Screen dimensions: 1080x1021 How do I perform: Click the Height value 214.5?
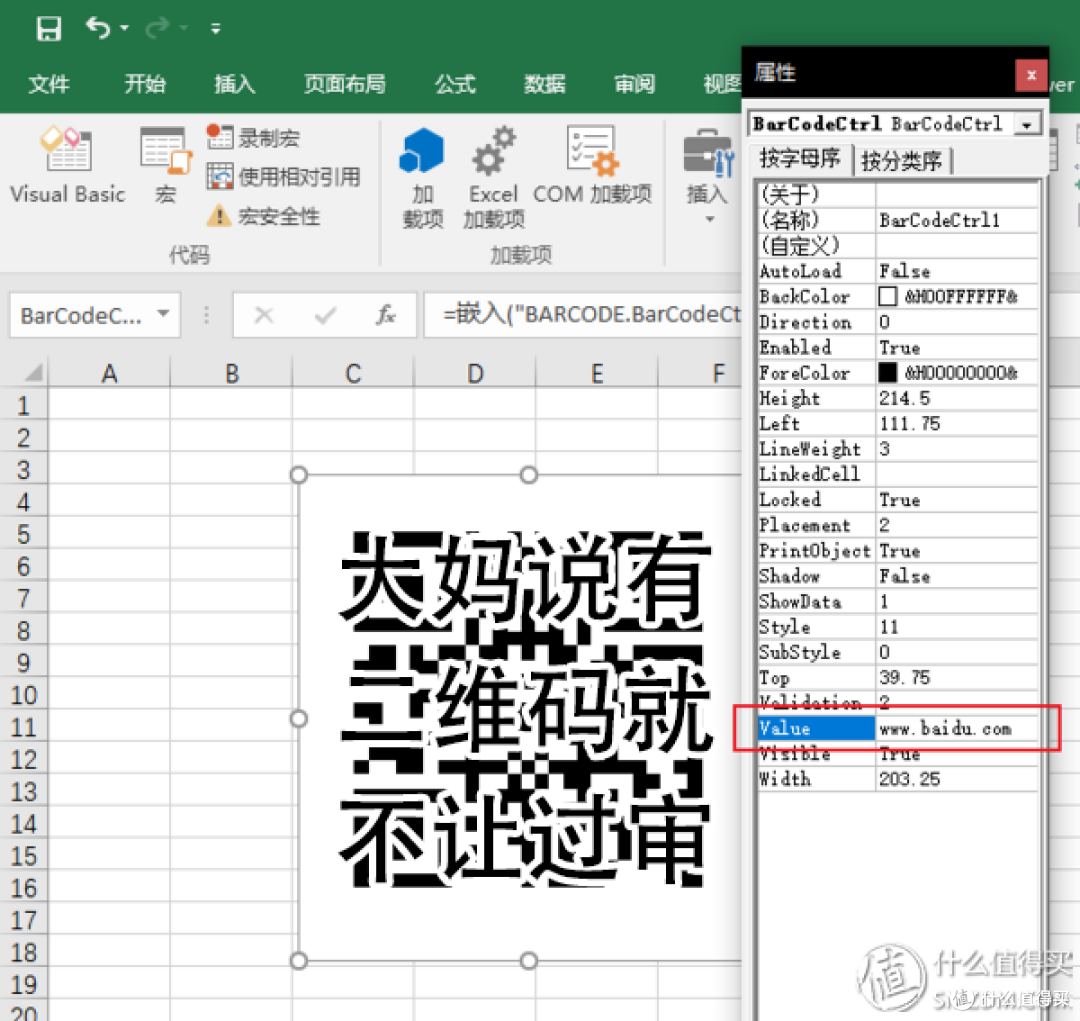(957, 398)
